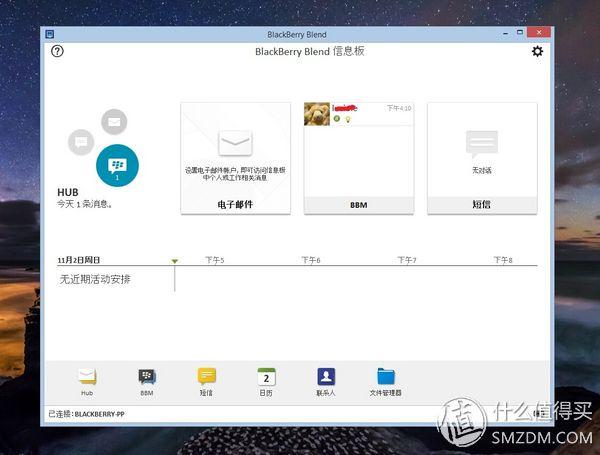Screen dimensions: 600x455
Task: Open the 短信 card
Action: [482, 158]
